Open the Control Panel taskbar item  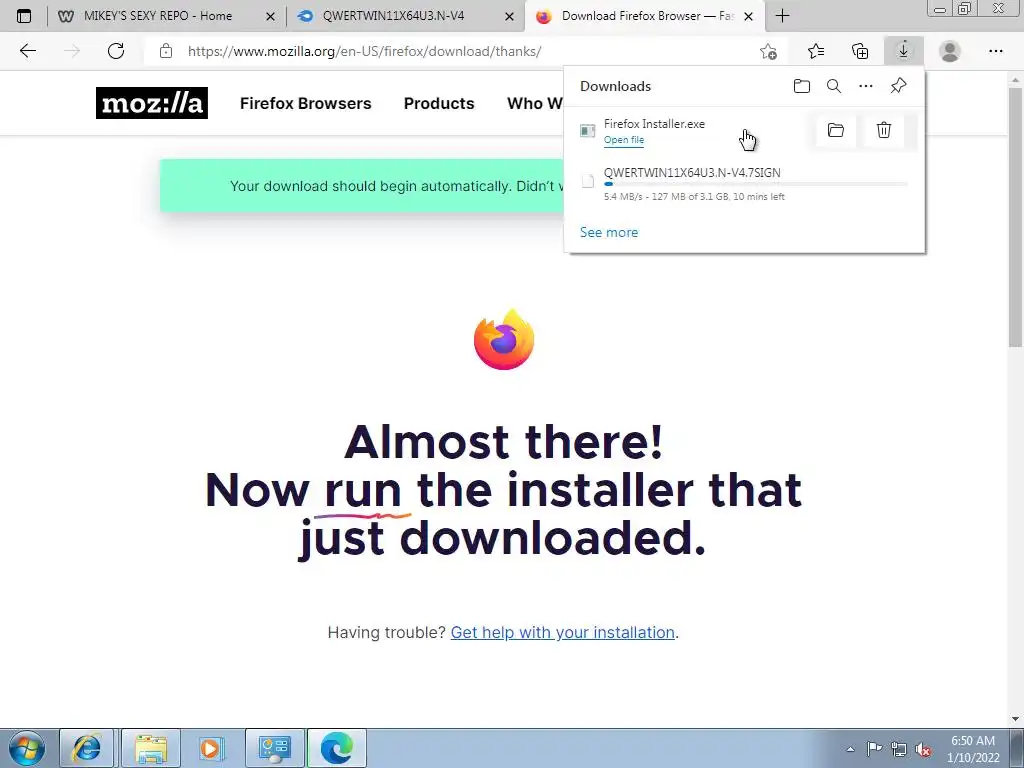(274, 748)
